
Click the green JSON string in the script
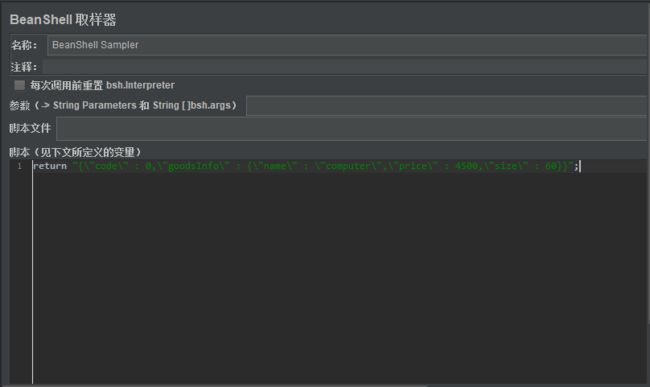[x=323, y=166]
